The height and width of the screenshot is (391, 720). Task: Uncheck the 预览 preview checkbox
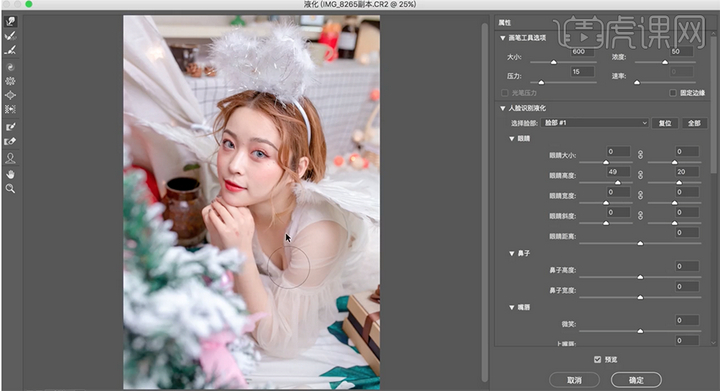click(x=597, y=359)
